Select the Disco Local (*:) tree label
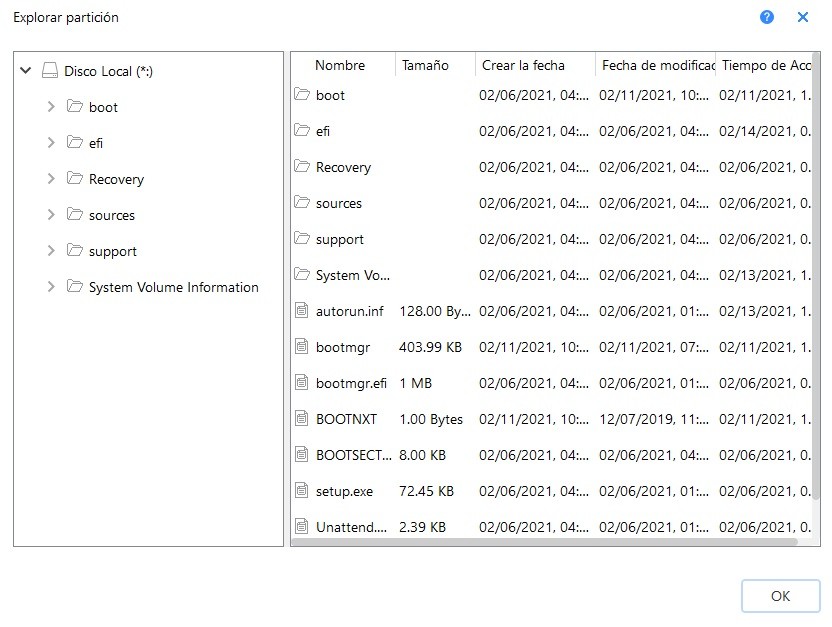This screenshot has width=832, height=627. coord(108,71)
